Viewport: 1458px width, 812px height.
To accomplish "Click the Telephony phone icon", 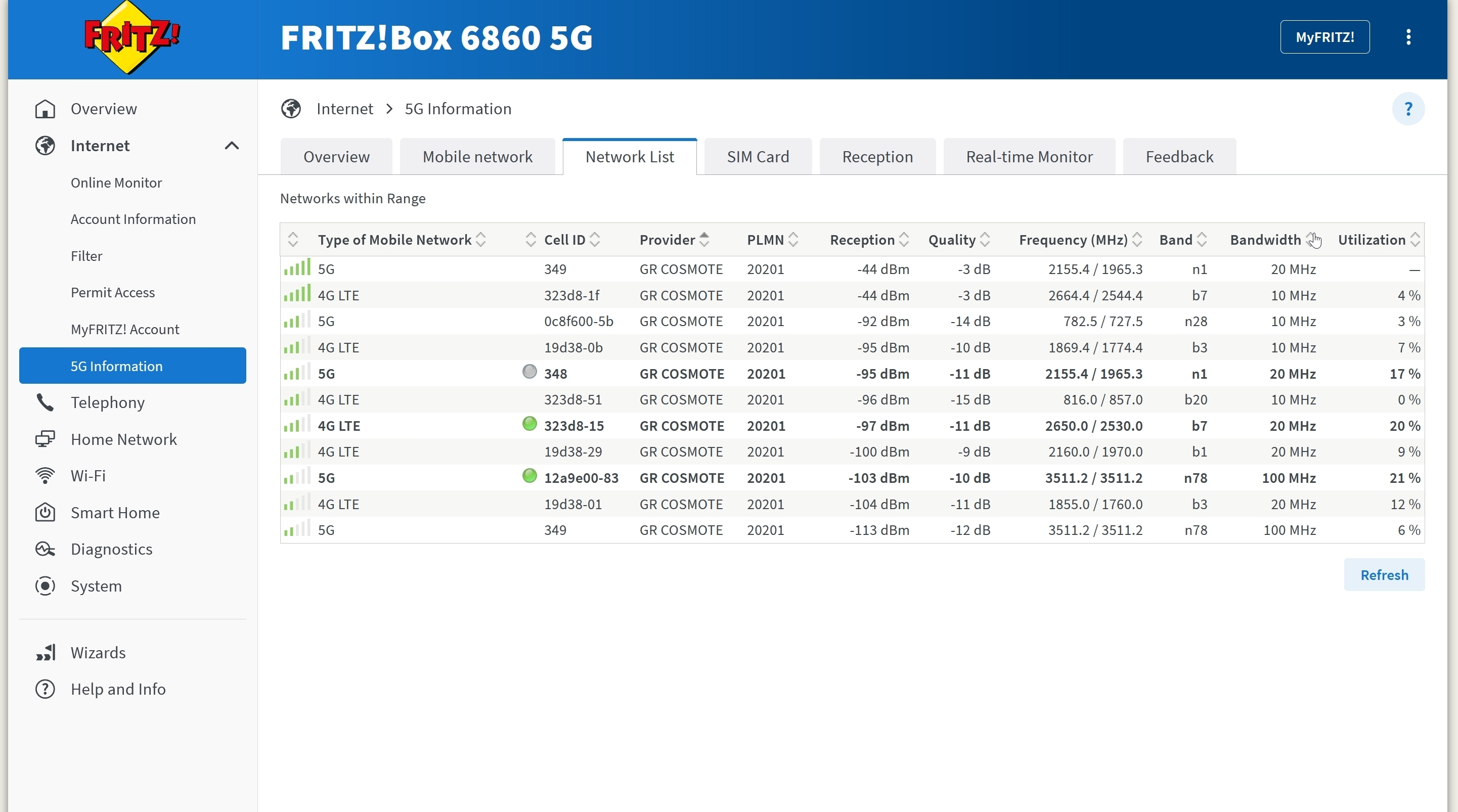I will pyautogui.click(x=46, y=402).
